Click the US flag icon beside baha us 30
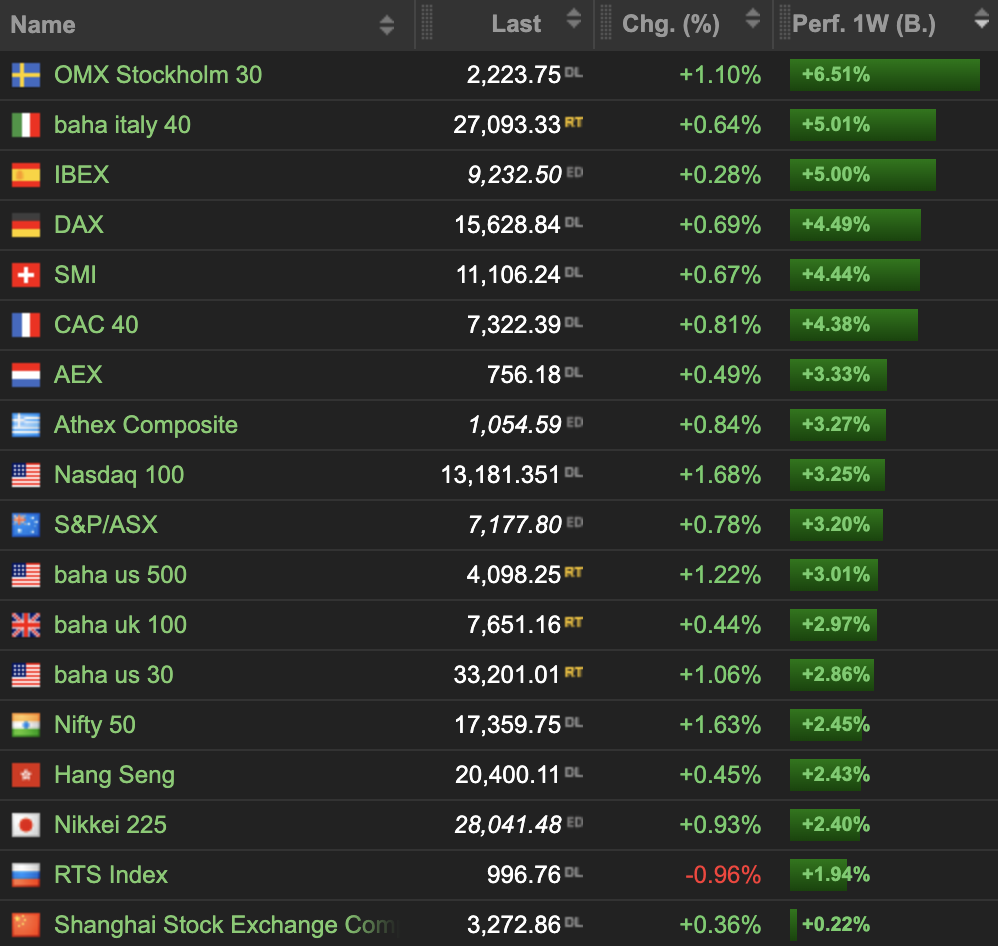This screenshot has width=998, height=946. pyautogui.click(x=26, y=675)
